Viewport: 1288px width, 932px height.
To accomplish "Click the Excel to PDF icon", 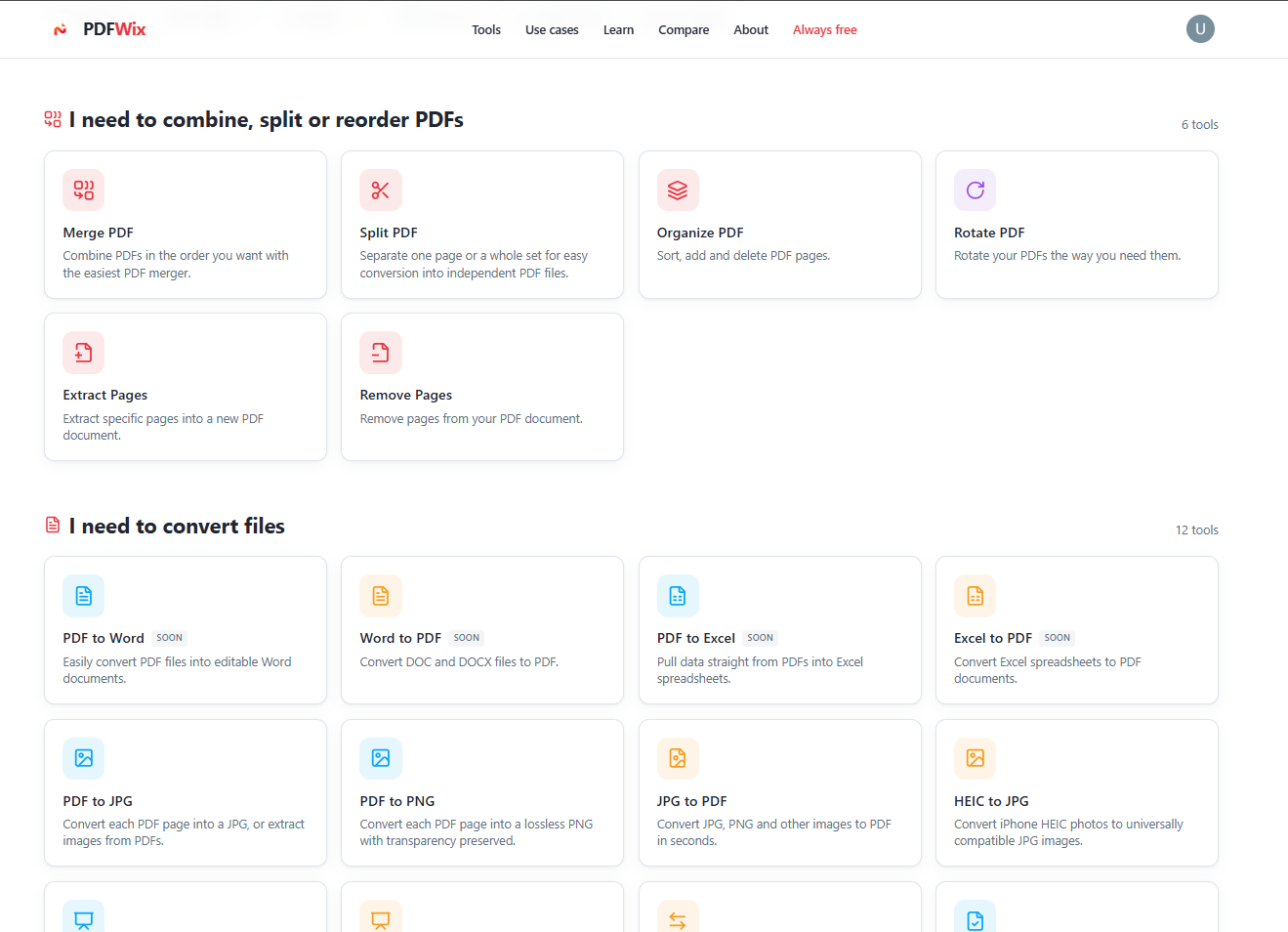I will click(975, 596).
